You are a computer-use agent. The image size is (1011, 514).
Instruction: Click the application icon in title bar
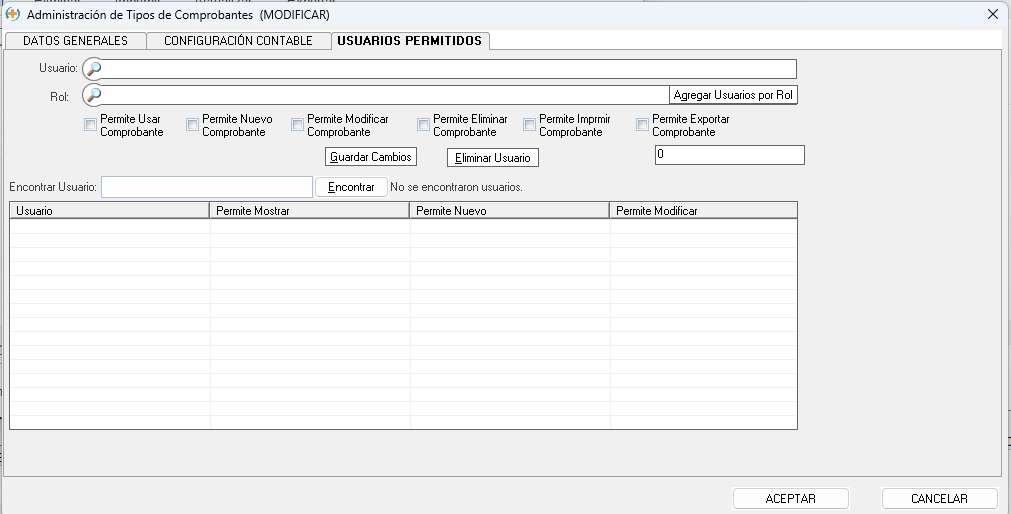coord(13,14)
